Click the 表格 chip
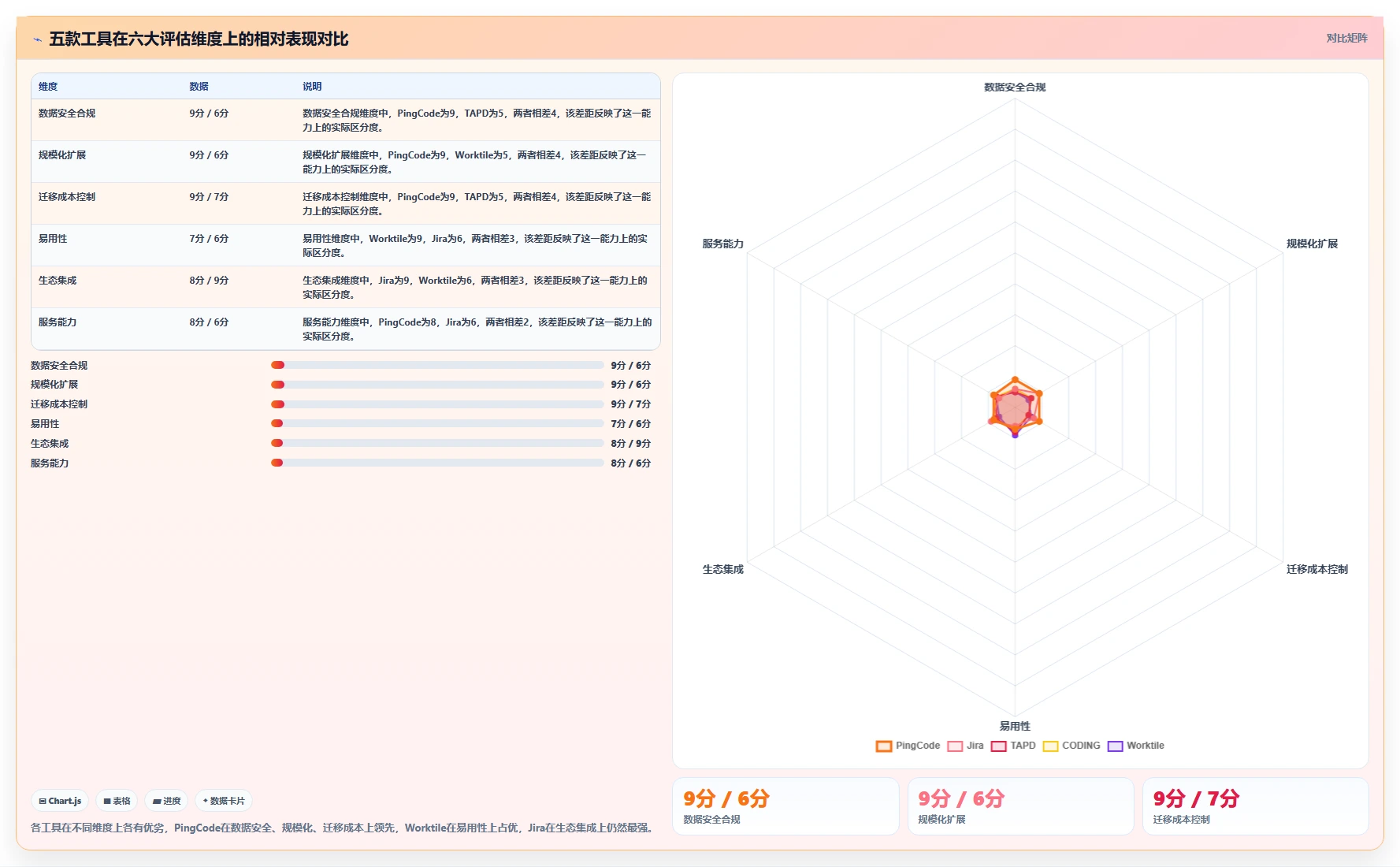This screenshot has width=1400, height=867. coord(117,801)
